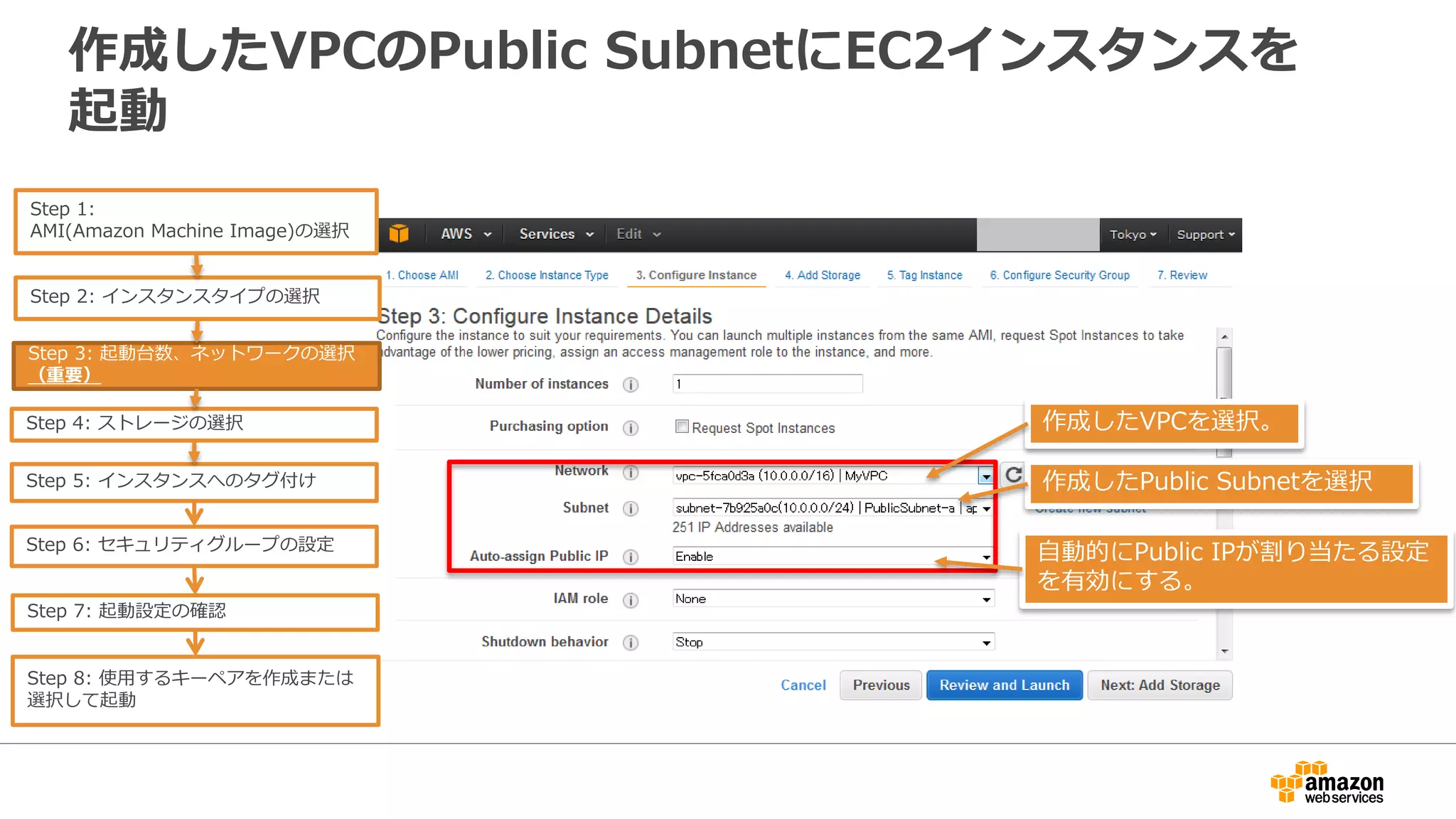Click the Number of instances field
The width and height of the screenshot is (1456, 819).
pos(767,384)
